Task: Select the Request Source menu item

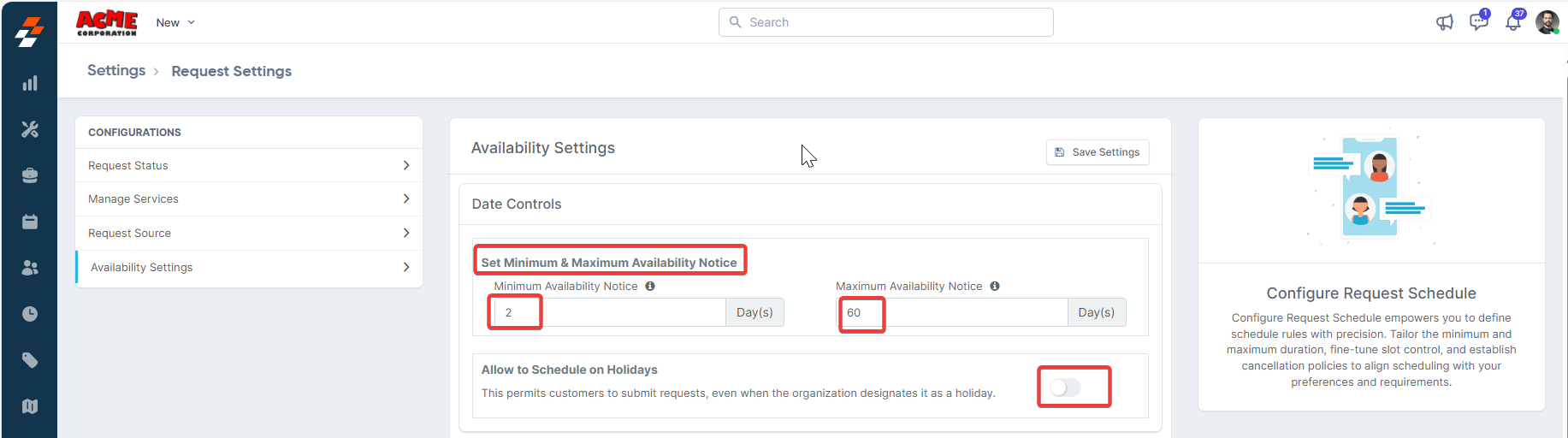Action: pyautogui.click(x=249, y=233)
